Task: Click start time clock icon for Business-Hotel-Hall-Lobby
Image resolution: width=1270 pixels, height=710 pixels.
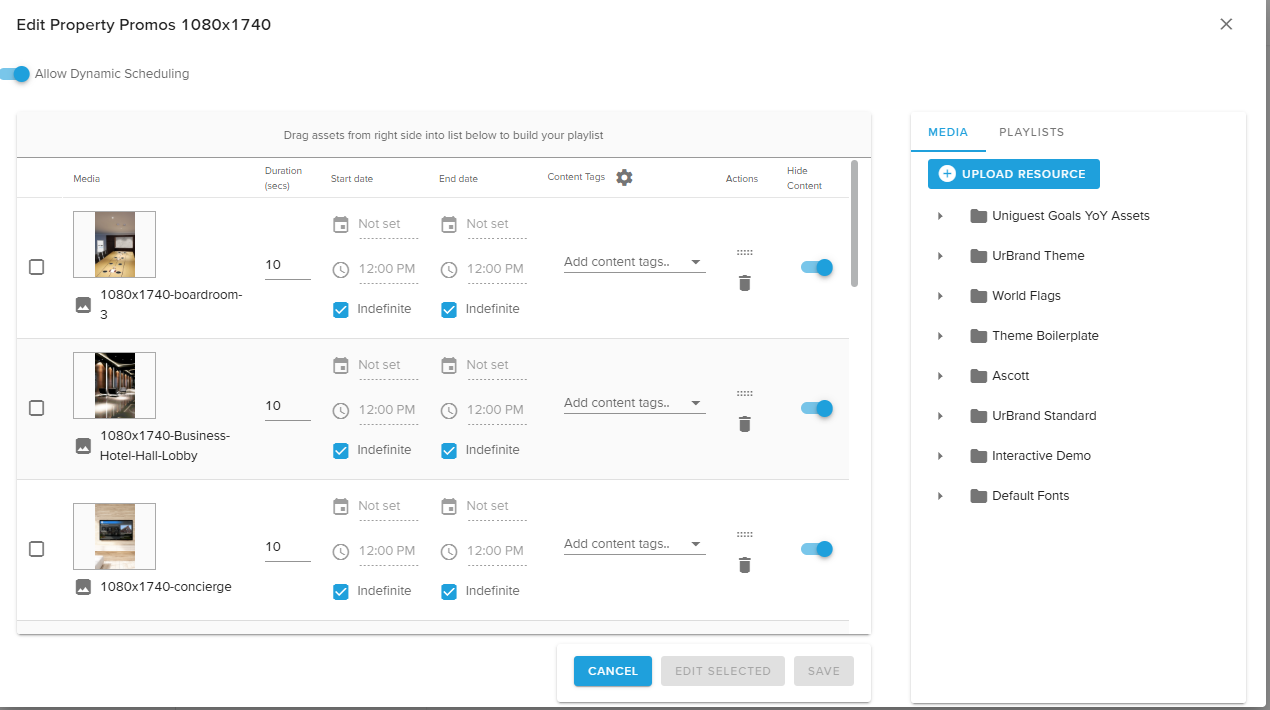Action: tap(341, 410)
